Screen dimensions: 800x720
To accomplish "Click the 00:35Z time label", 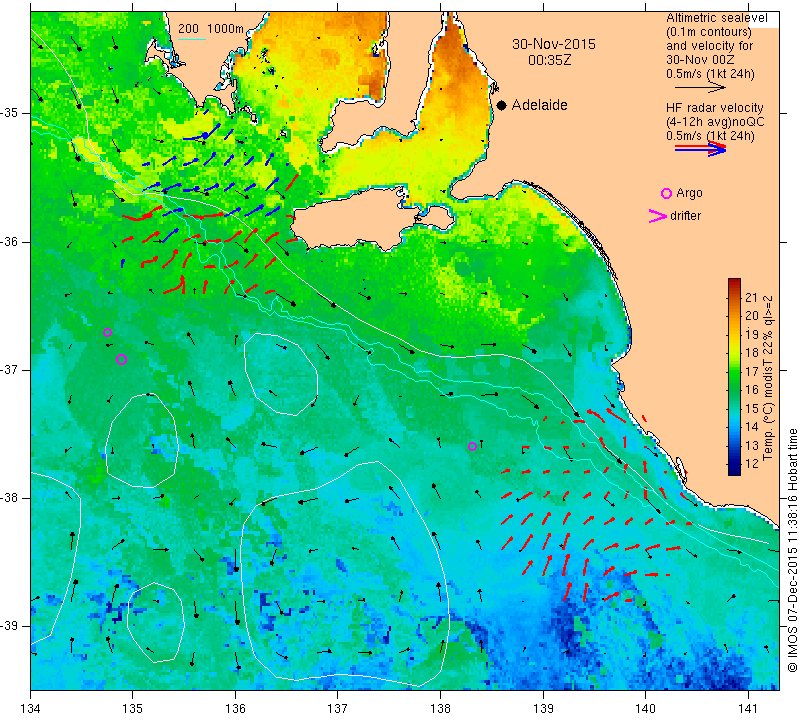I will (x=550, y=60).
